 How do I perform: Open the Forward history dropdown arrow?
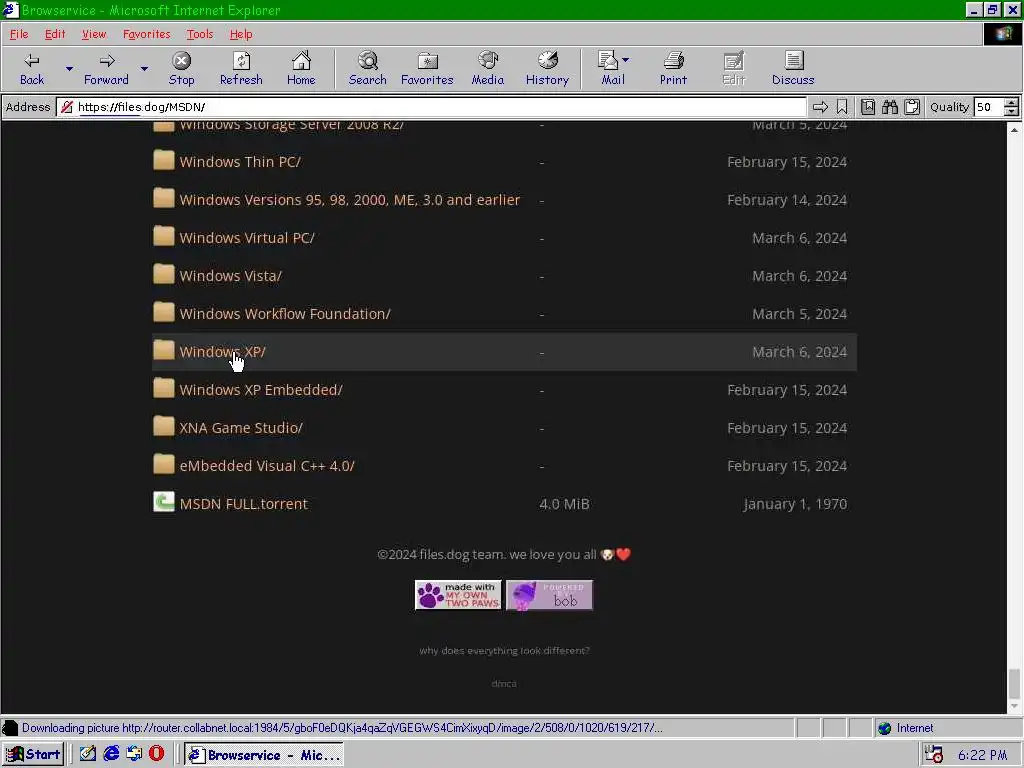point(144,69)
